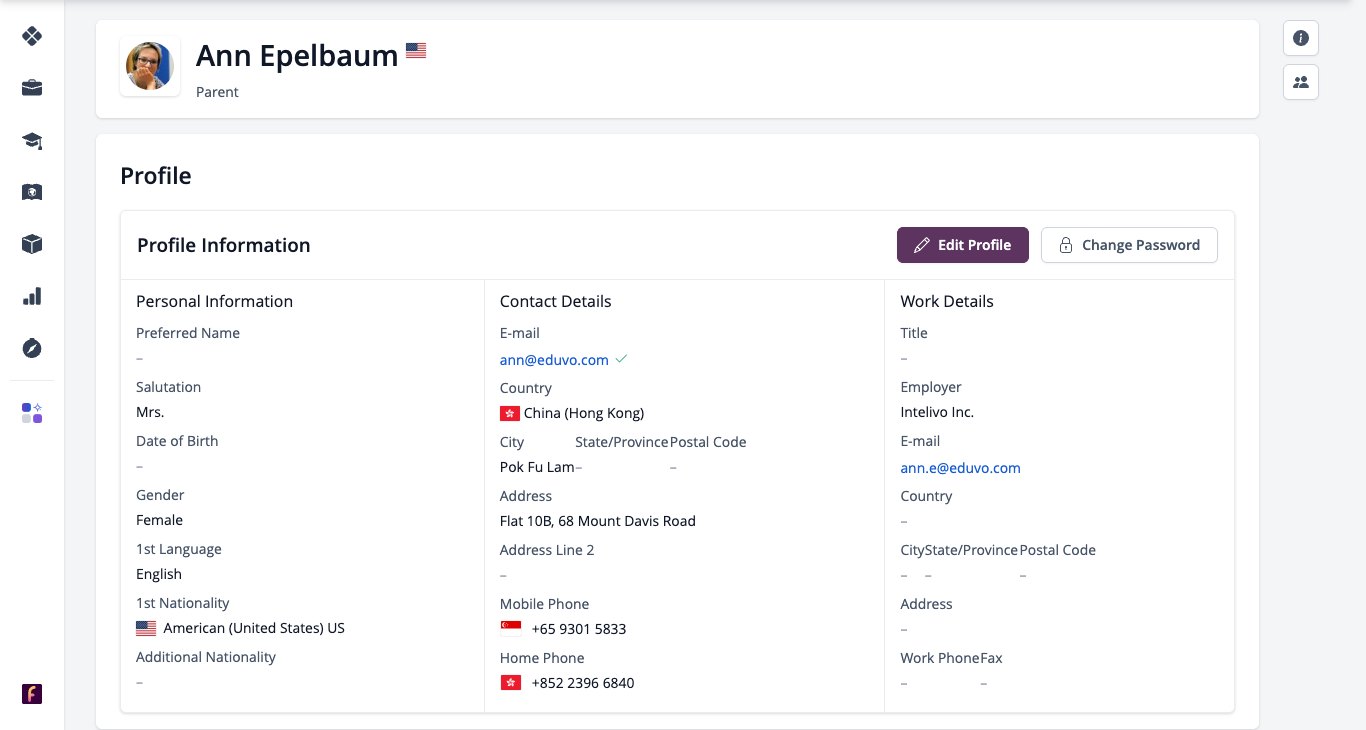Open the compass icon in sidebar
Screen dimensions: 1366x730
pyautogui.click(x=32, y=348)
